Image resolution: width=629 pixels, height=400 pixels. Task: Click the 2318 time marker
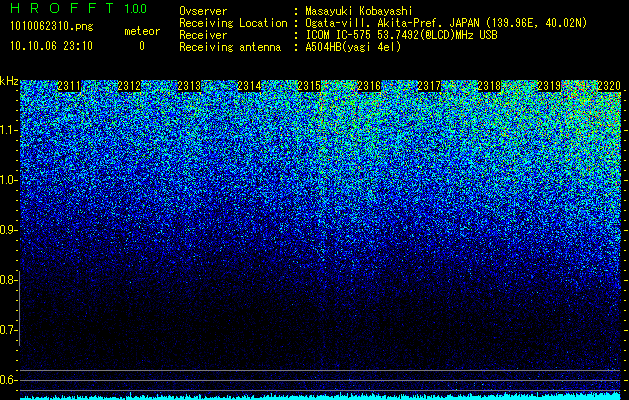pos(489,86)
